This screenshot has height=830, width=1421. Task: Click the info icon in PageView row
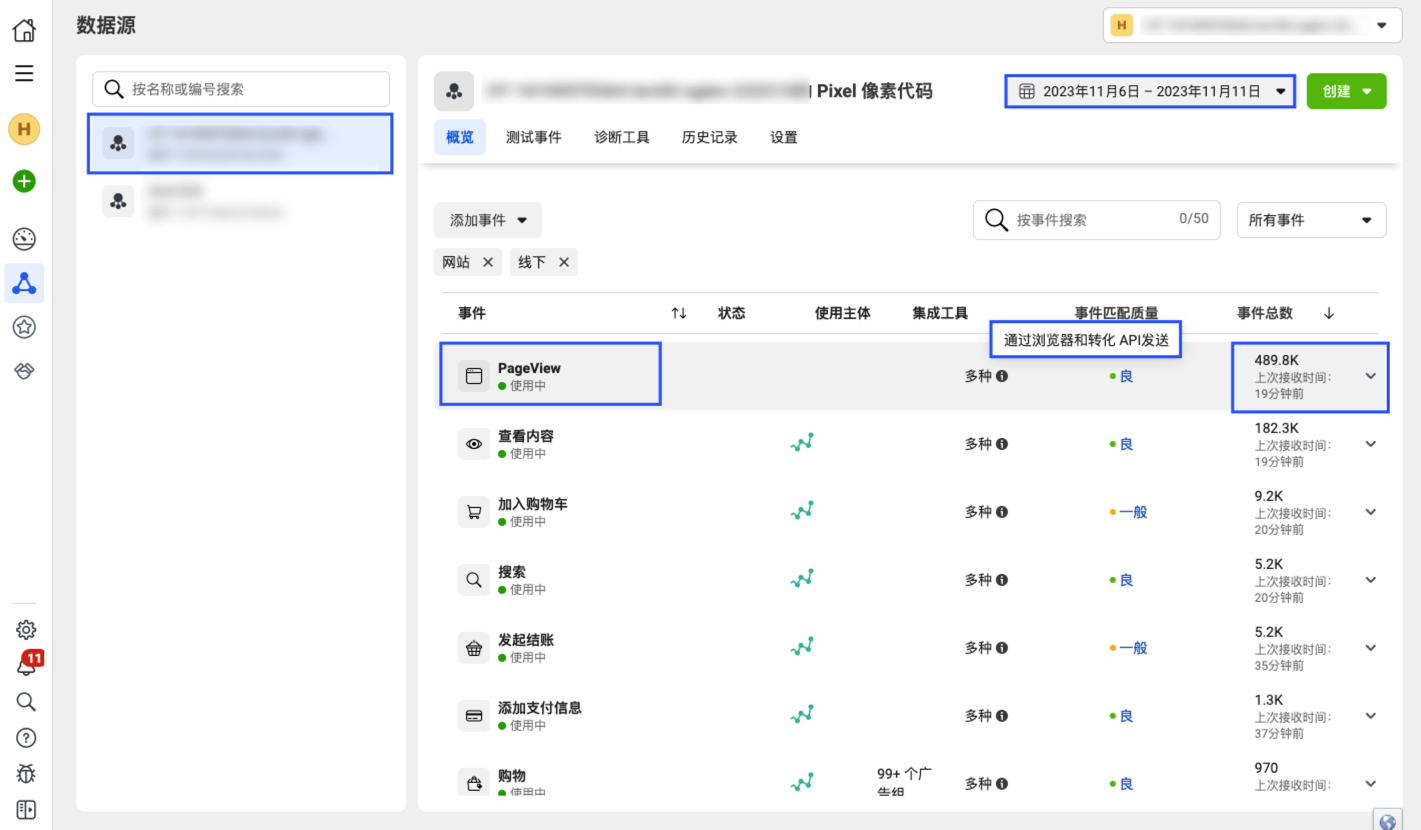click(x=1002, y=376)
